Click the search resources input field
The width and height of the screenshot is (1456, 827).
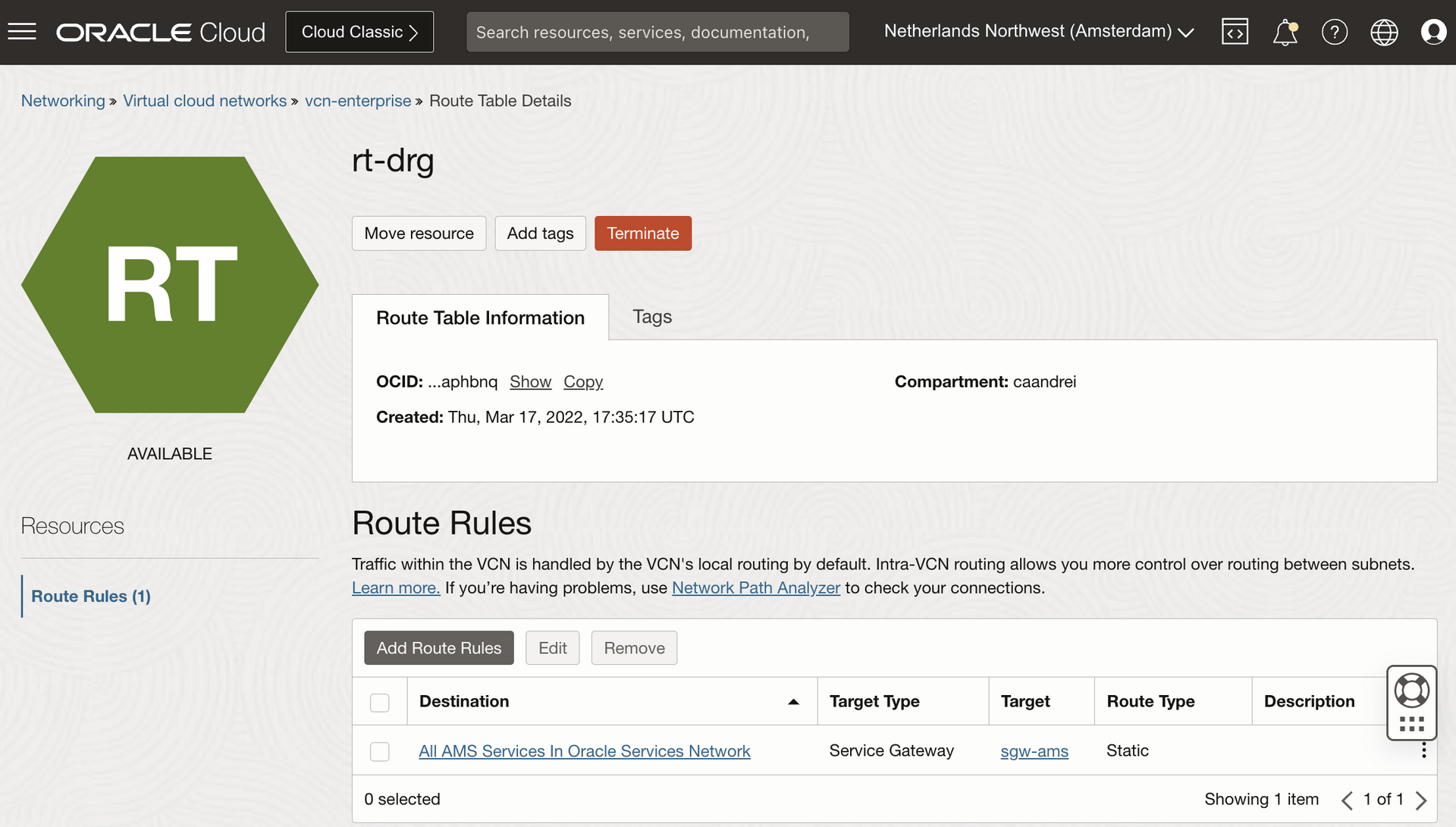click(657, 32)
